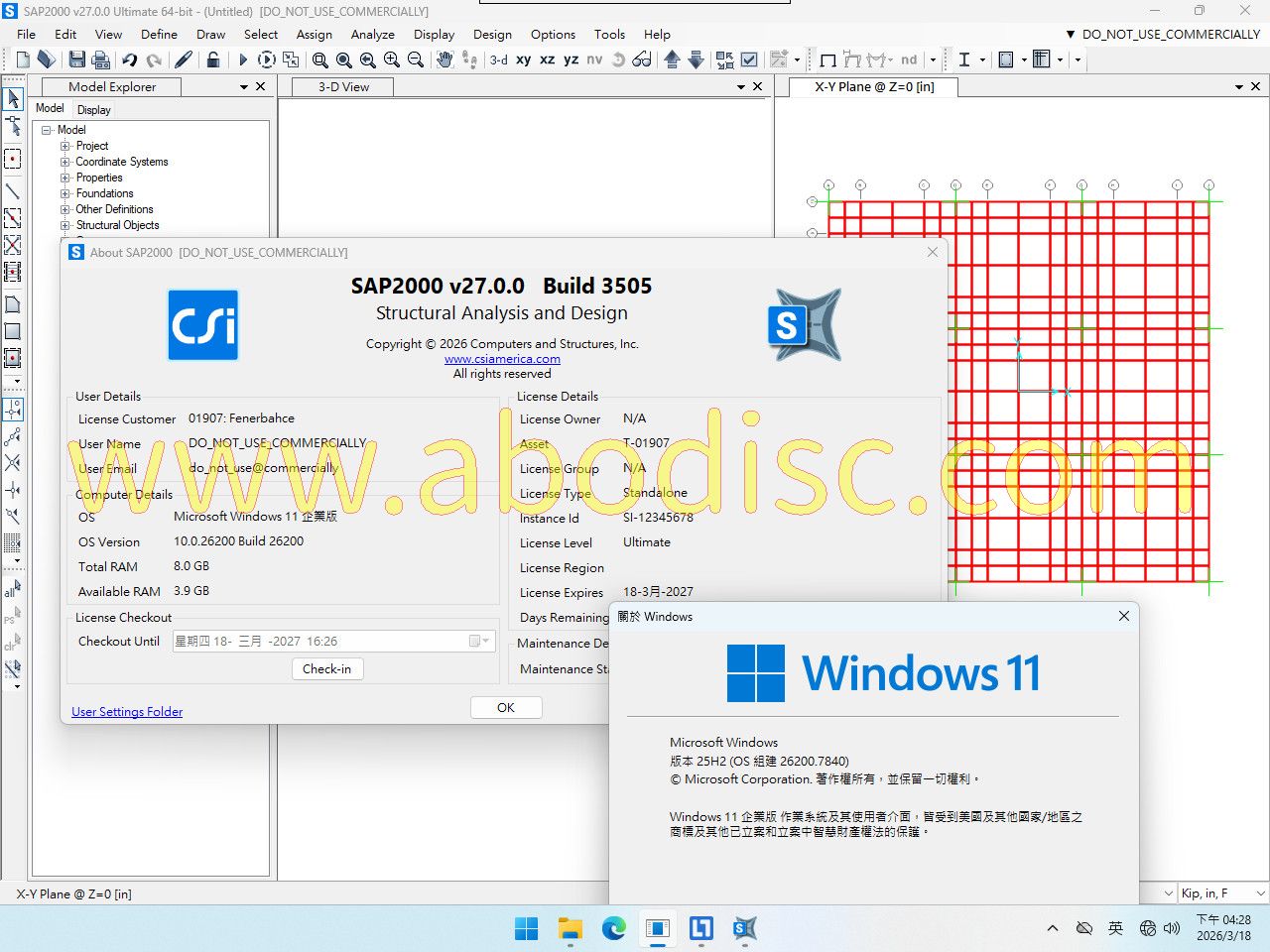Open the User Settings Folder link
This screenshot has width=1270, height=952.
click(127, 711)
